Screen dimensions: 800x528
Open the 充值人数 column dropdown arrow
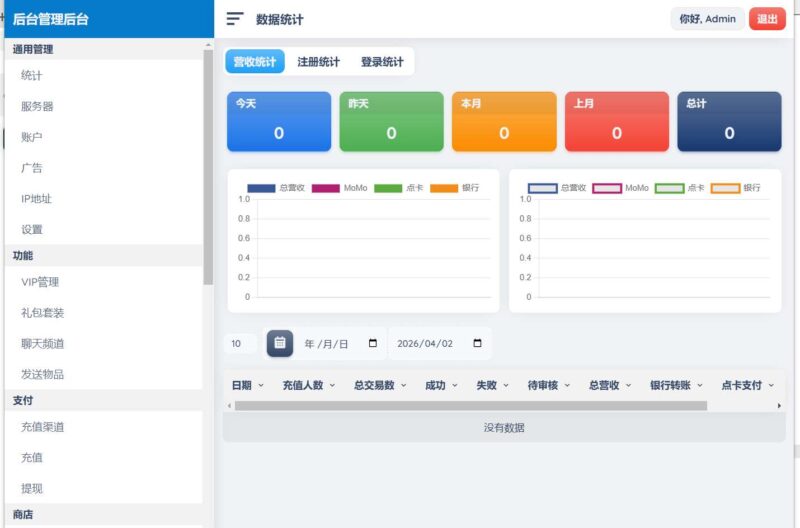[332, 385]
